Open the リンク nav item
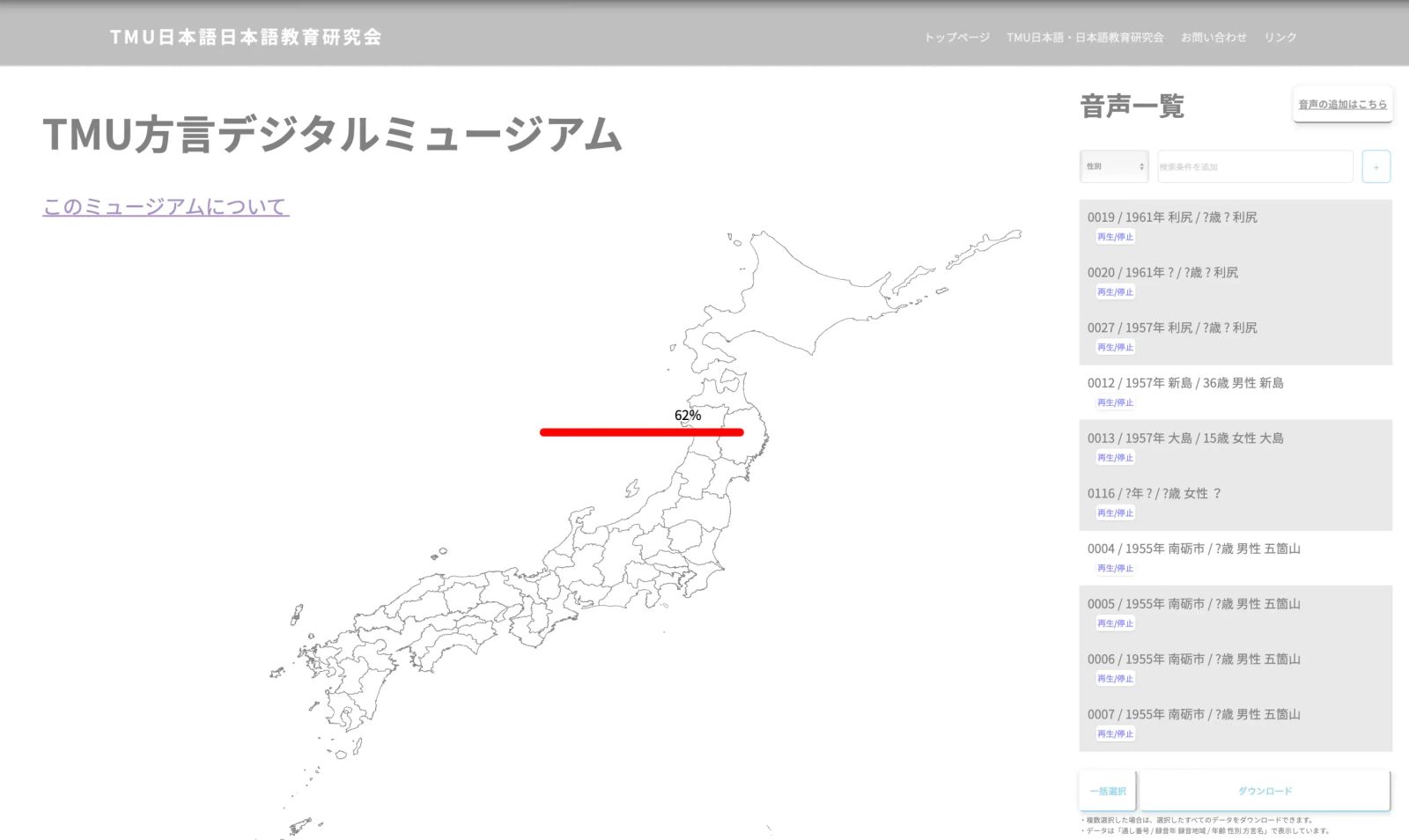This screenshot has width=1409, height=840. pos(1280,37)
